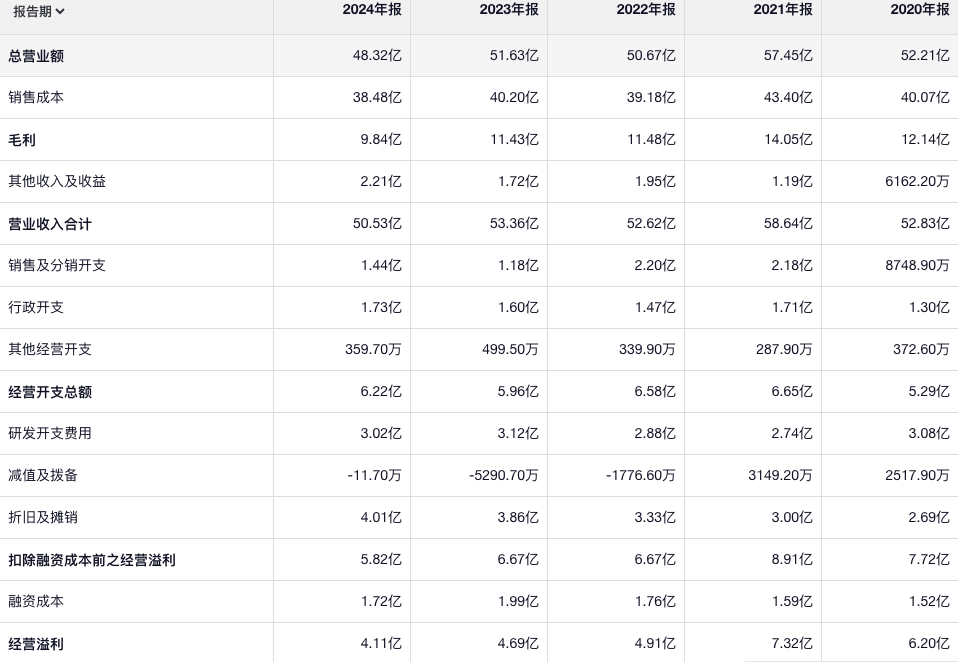
Task: Click the 经营溢利 row label
Action: click(x=36, y=644)
